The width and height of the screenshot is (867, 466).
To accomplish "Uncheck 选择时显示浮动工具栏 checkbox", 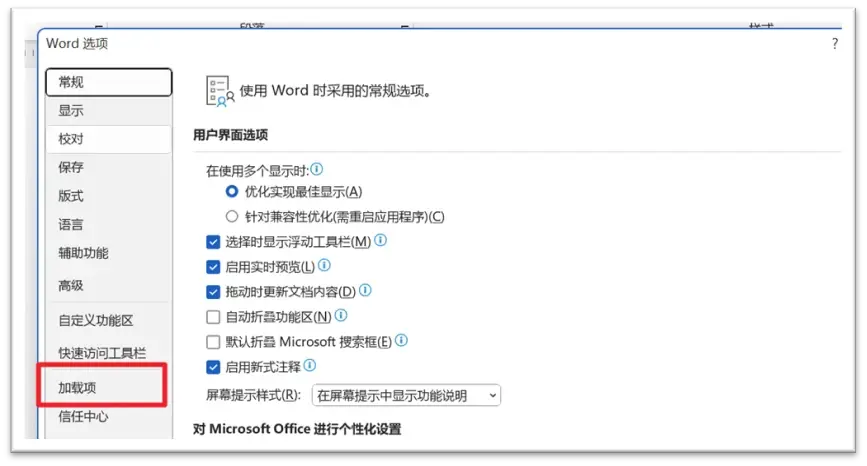I will pos(213,242).
